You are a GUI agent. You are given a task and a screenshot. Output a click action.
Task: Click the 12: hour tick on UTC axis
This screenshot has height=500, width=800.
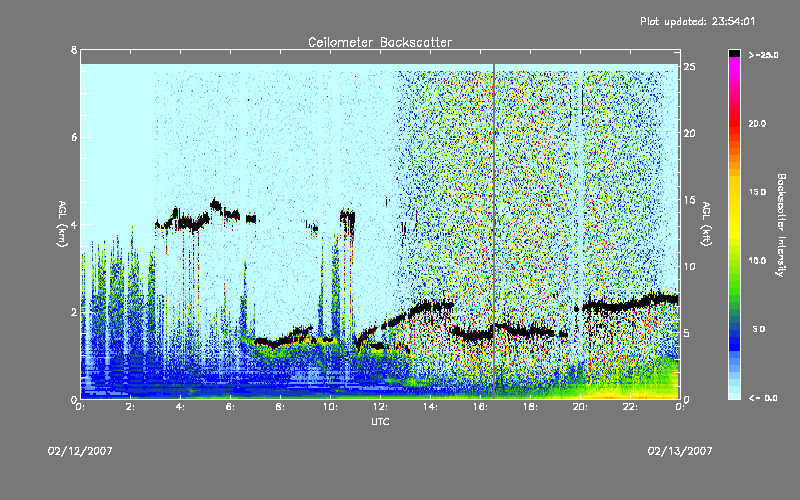(381, 407)
